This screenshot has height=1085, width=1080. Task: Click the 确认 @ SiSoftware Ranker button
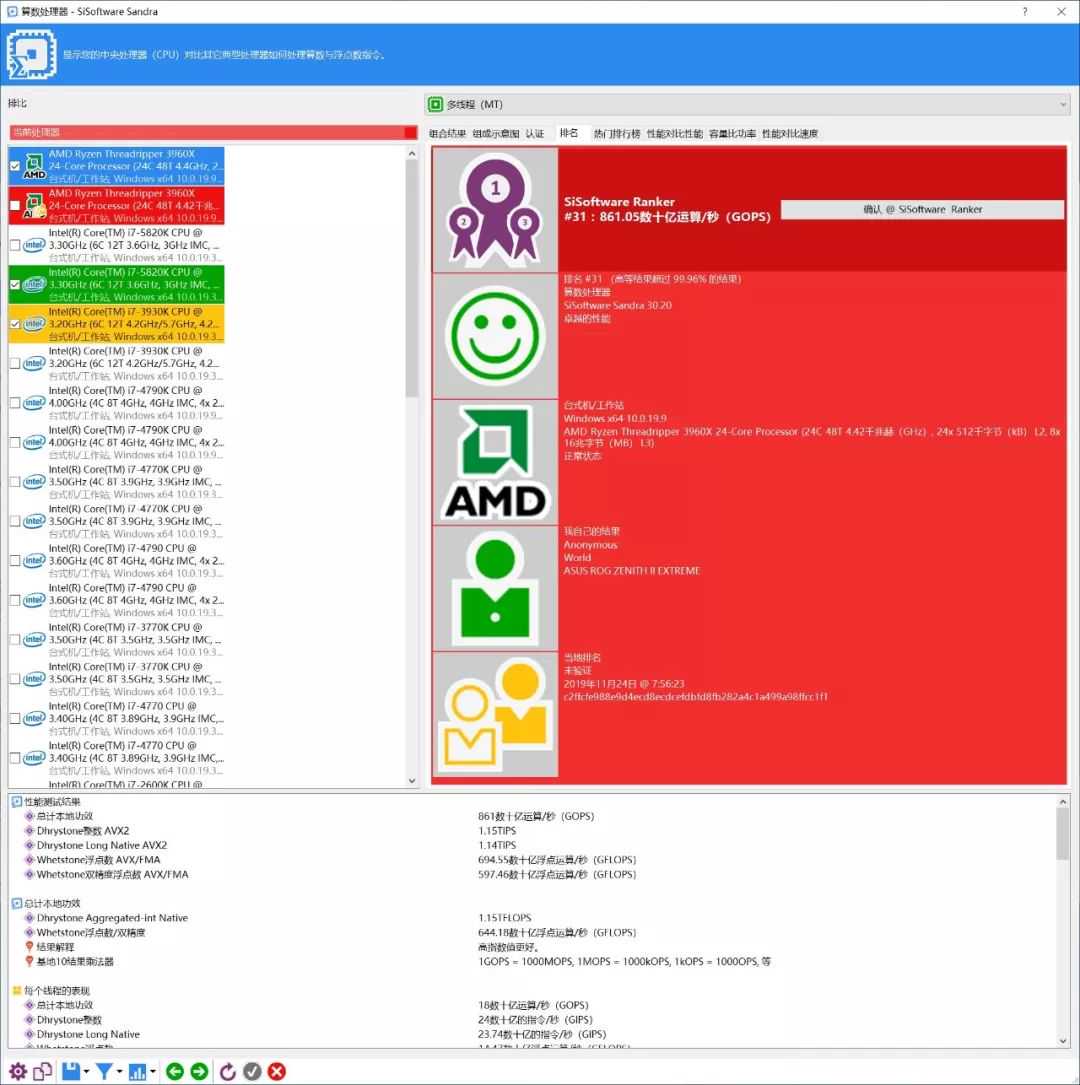(x=921, y=209)
